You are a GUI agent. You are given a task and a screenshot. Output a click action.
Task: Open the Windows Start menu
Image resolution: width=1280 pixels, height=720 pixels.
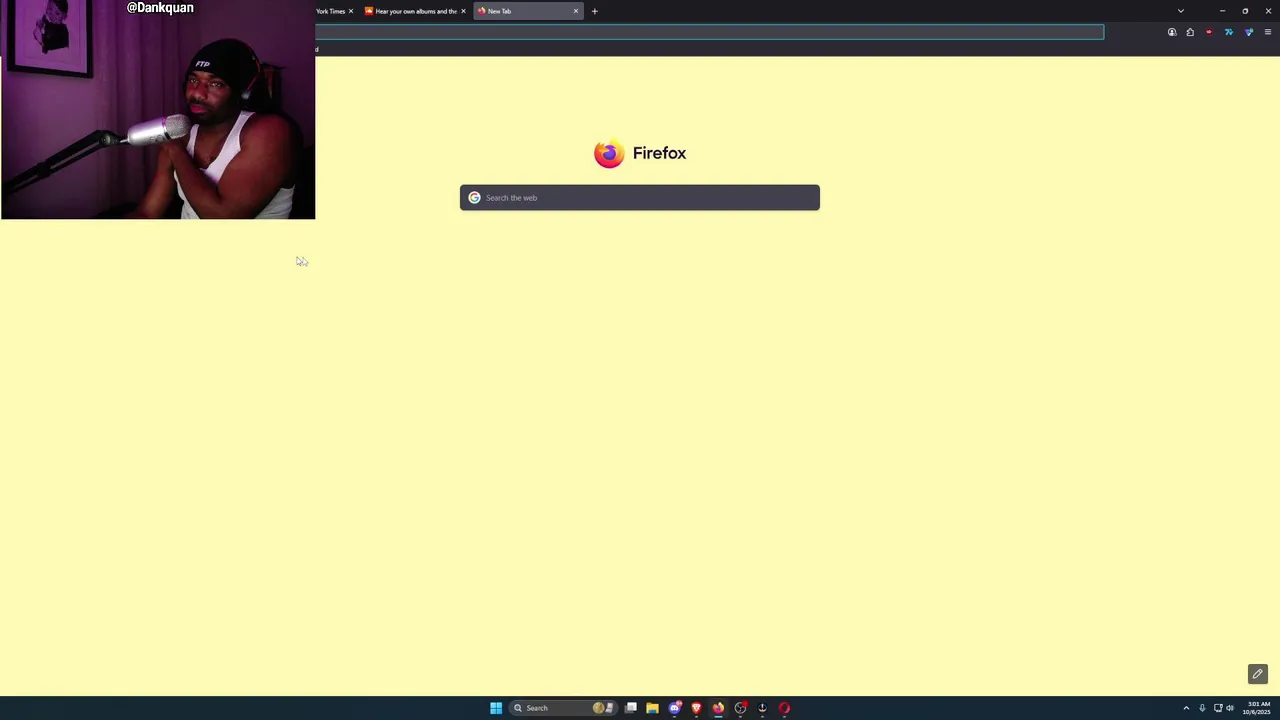[x=496, y=708]
